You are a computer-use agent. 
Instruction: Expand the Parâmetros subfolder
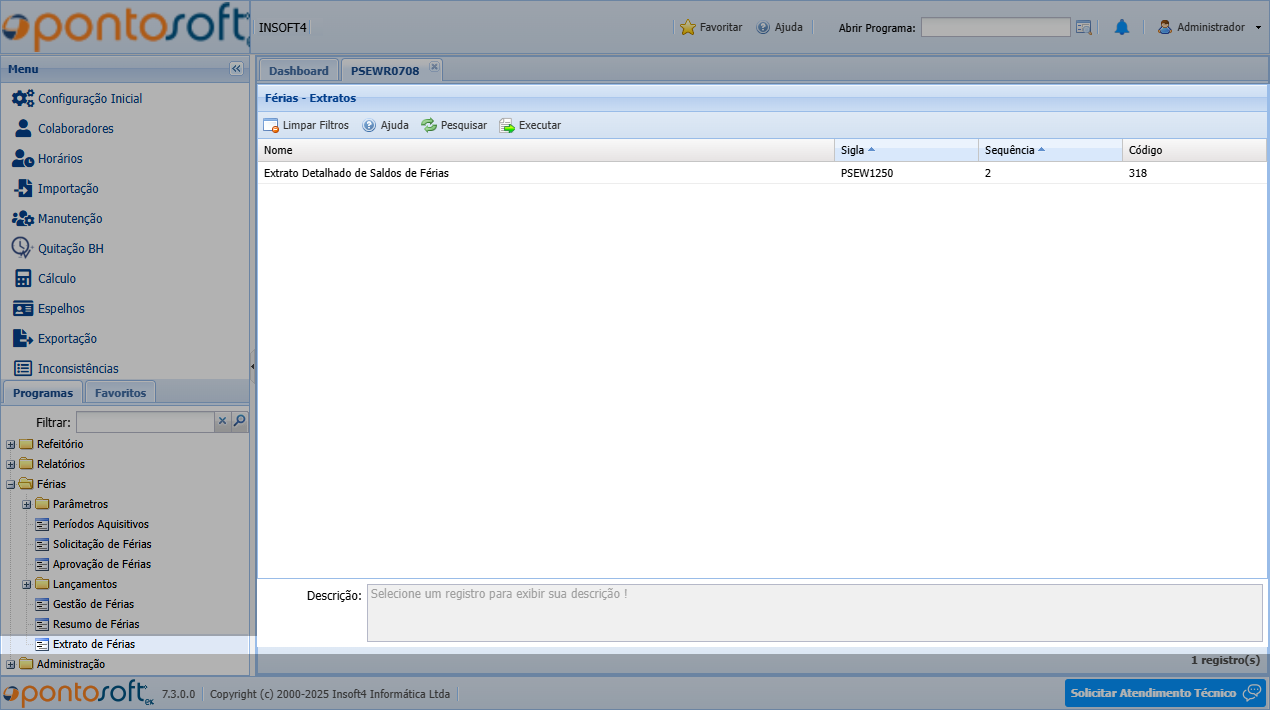[27, 504]
